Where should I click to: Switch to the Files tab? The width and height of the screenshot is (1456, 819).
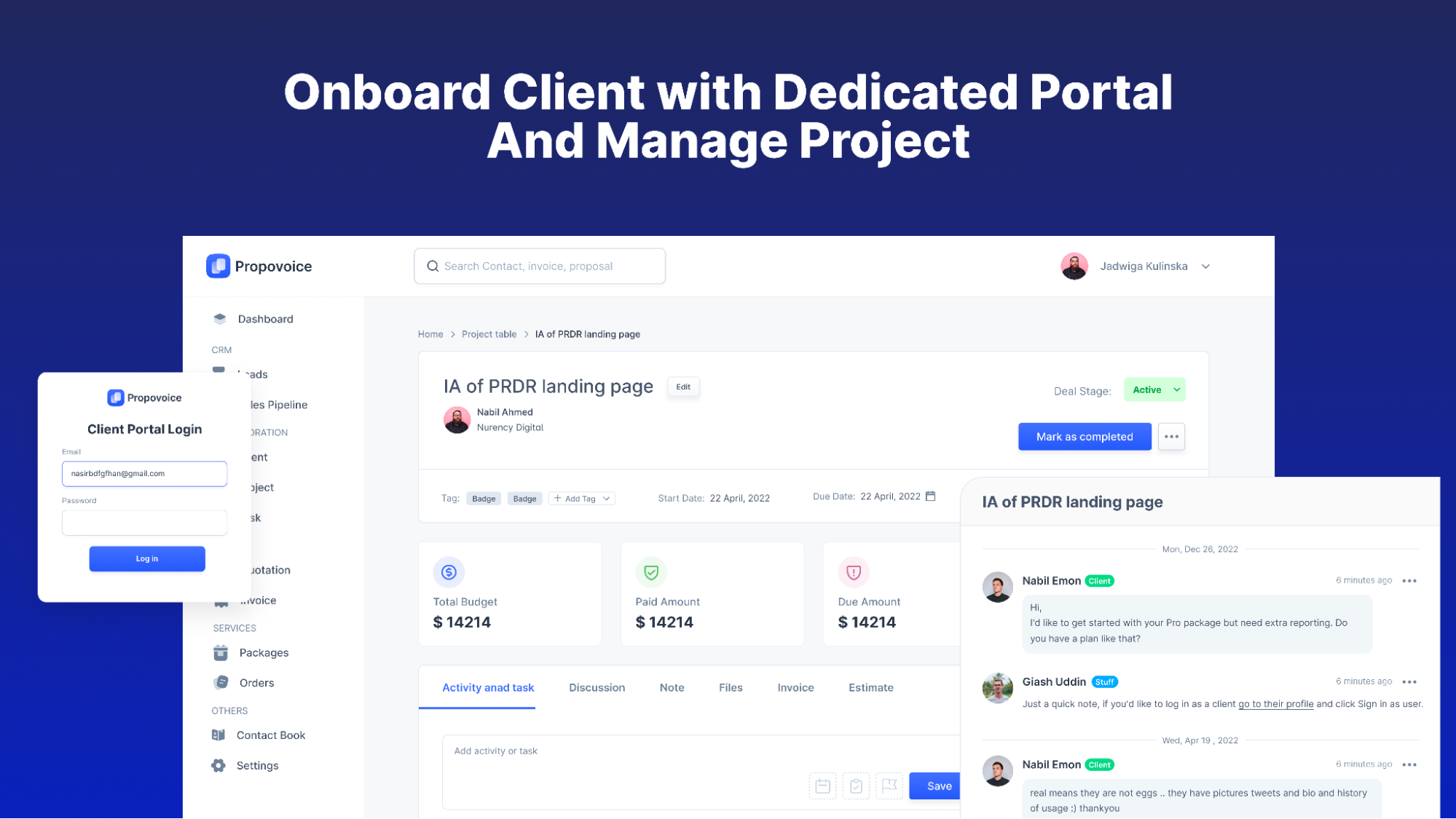731,687
